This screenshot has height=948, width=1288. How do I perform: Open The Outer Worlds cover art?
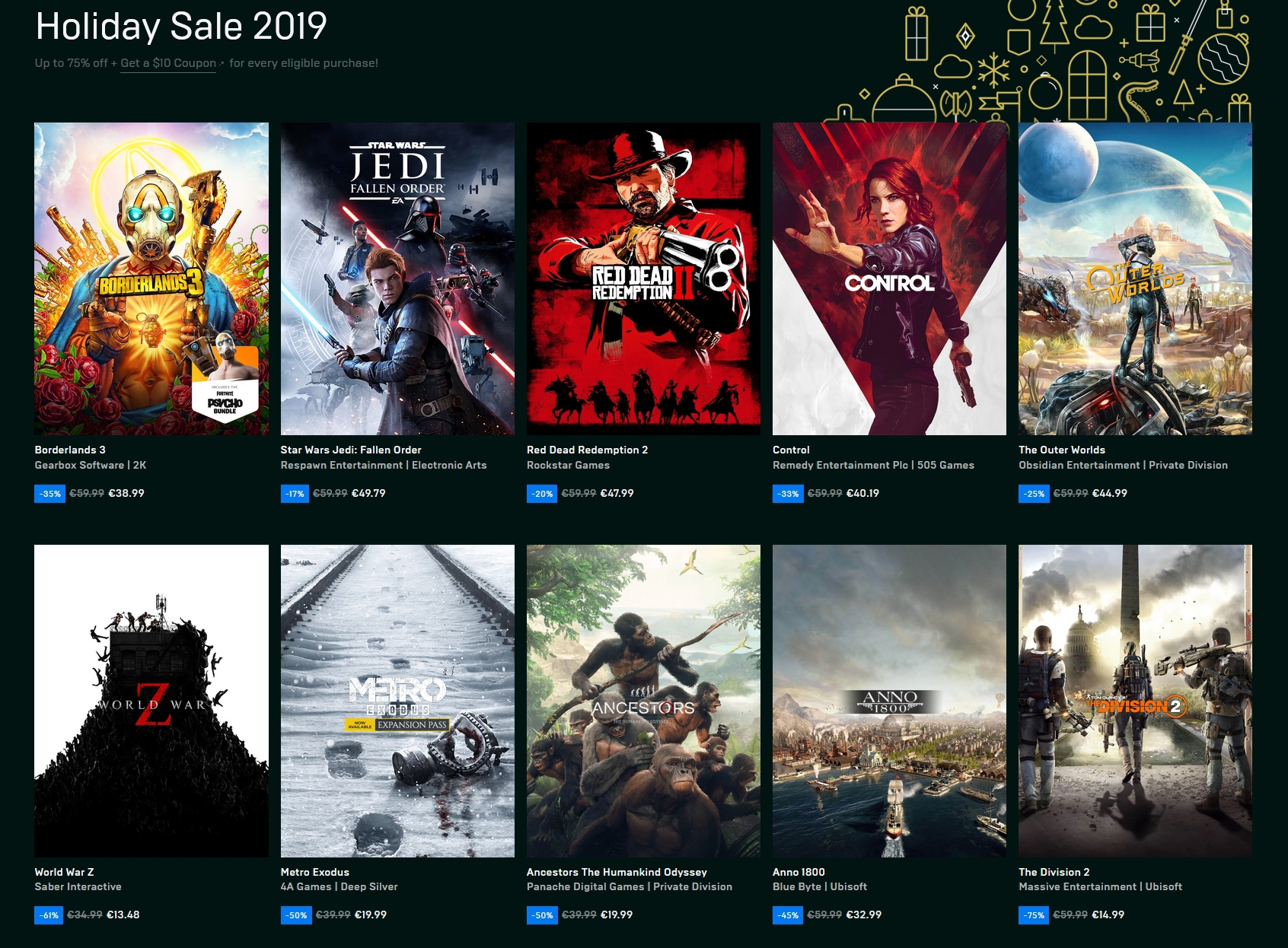pyautogui.click(x=1135, y=278)
